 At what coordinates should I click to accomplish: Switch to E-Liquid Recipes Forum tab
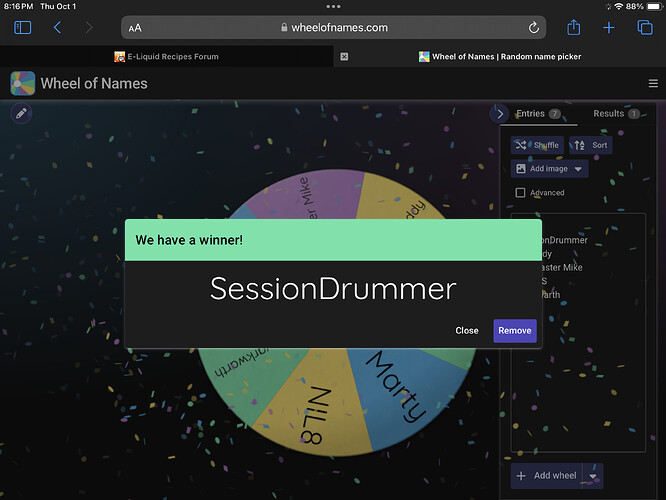point(166,56)
